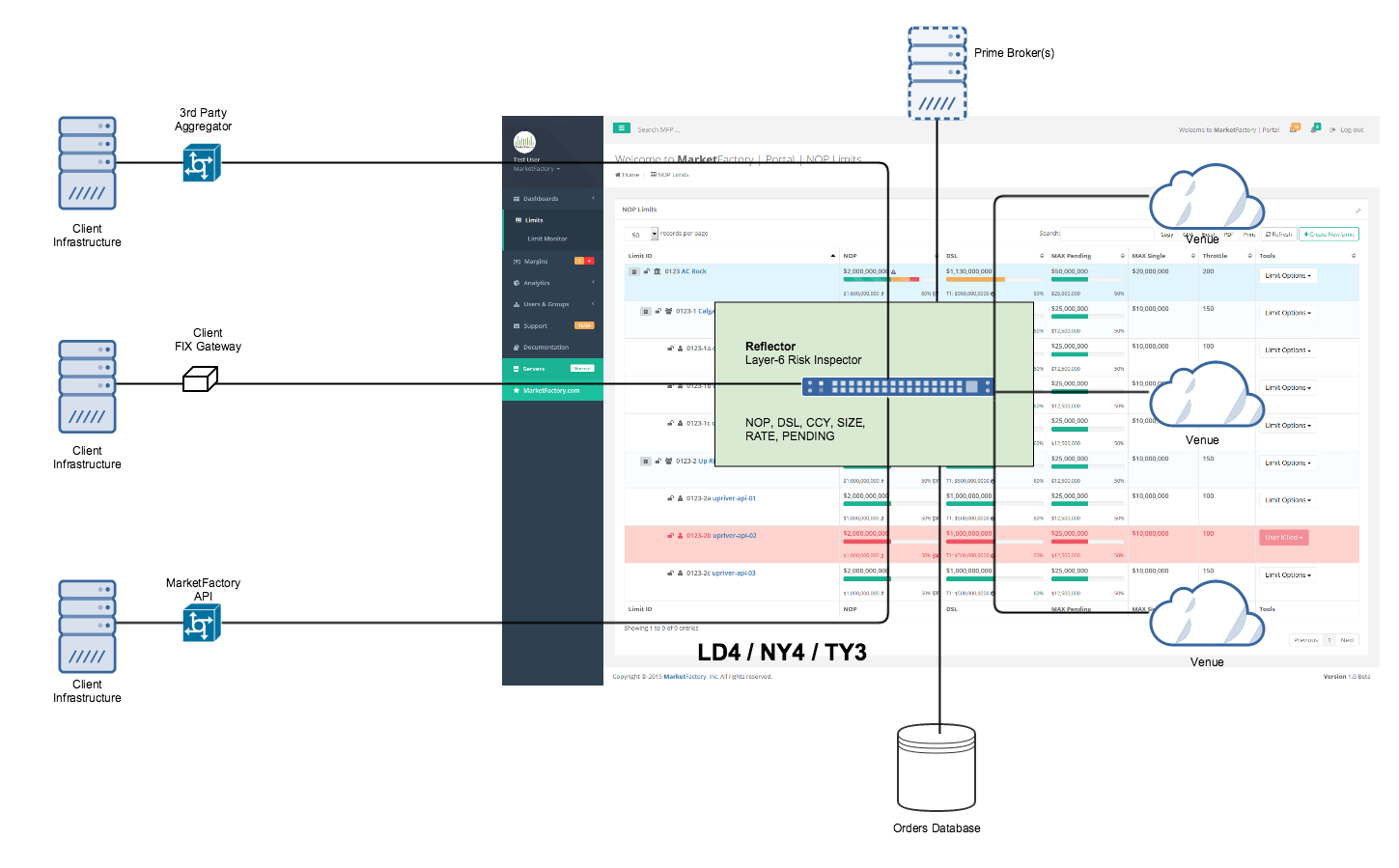Open the User Killed dropdown
Screen dimensions: 1399x868
point(1284,538)
